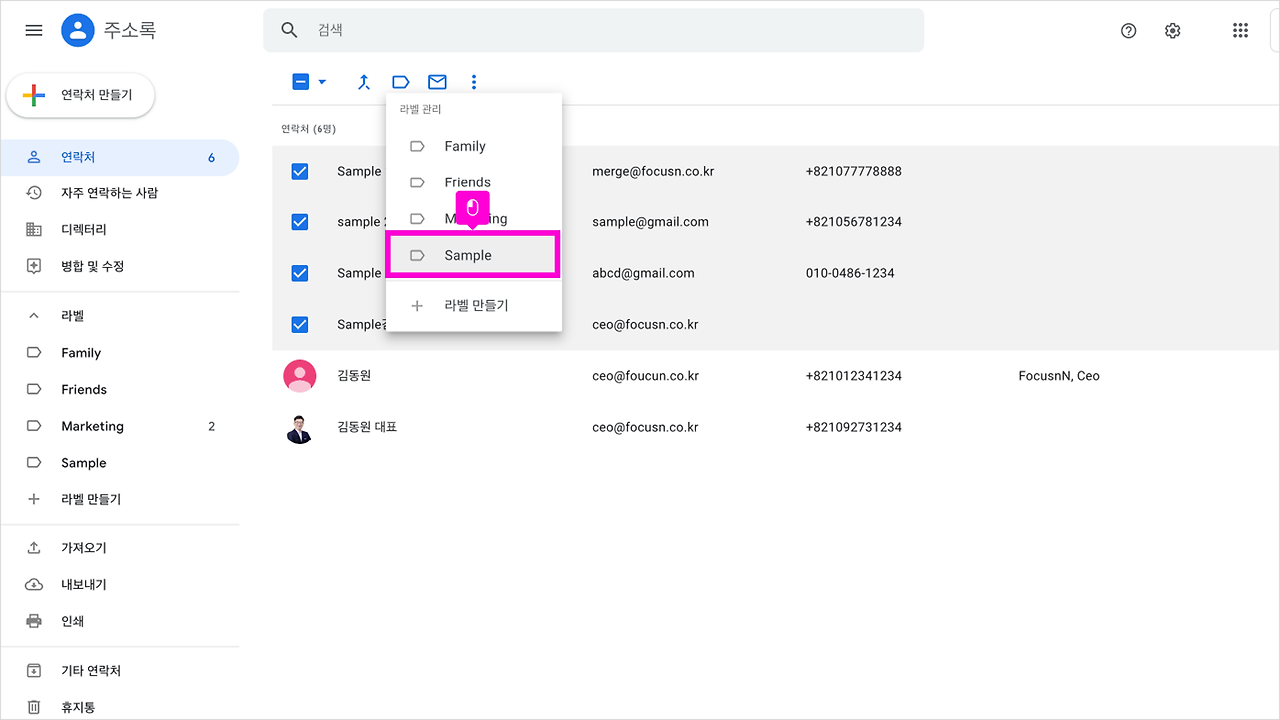
Task: Choose Friends in the label dropdown menu
Action: click(474, 182)
